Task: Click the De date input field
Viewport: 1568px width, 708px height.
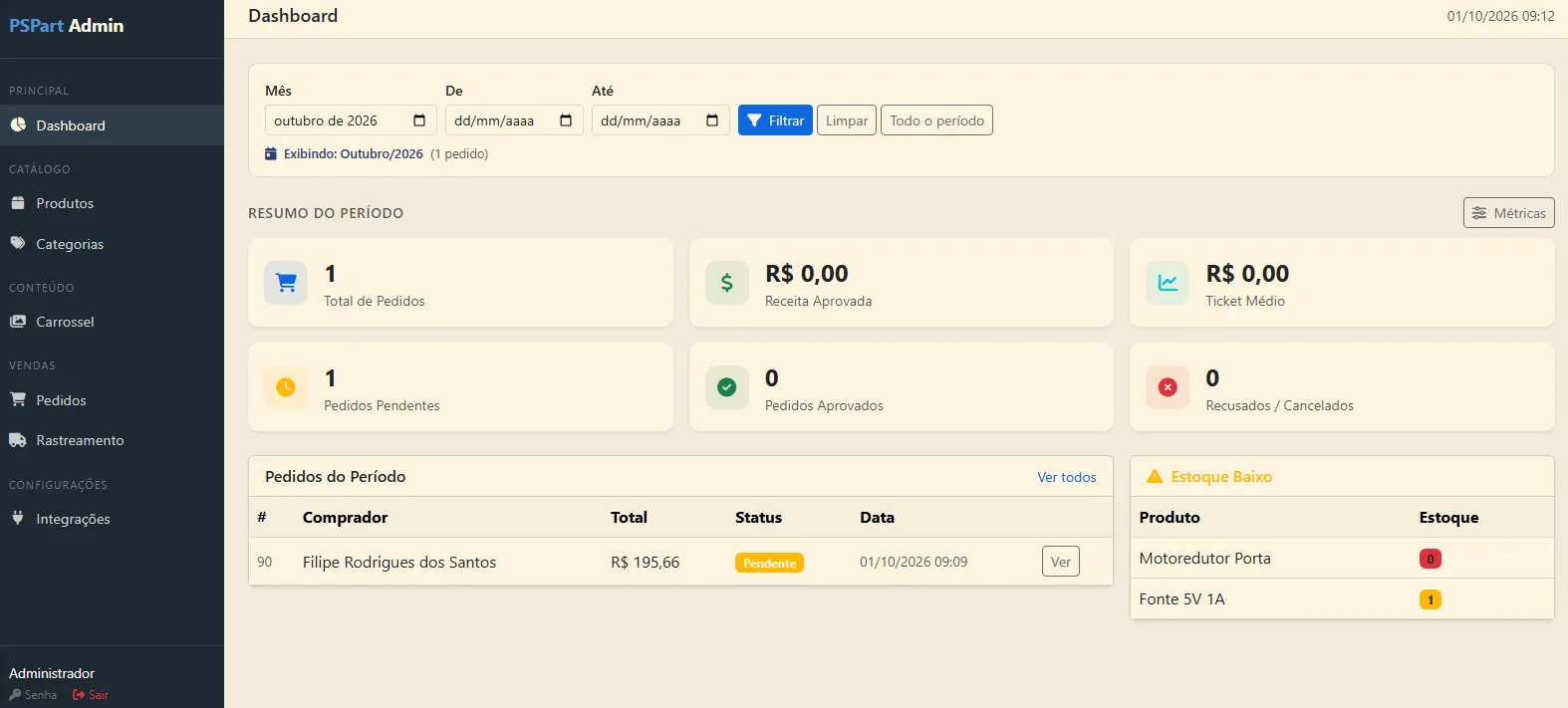Action: click(x=514, y=120)
